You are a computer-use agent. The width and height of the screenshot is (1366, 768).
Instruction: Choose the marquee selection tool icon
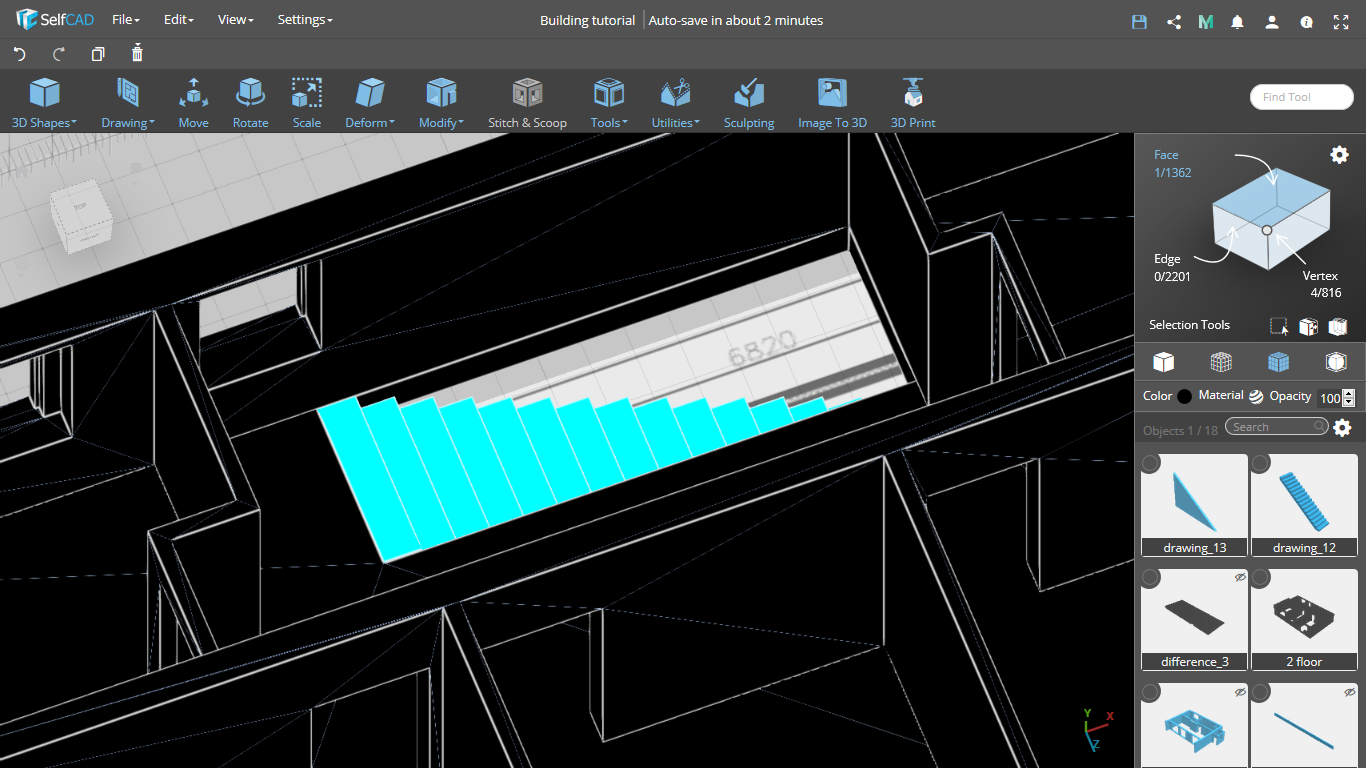[x=1278, y=326]
